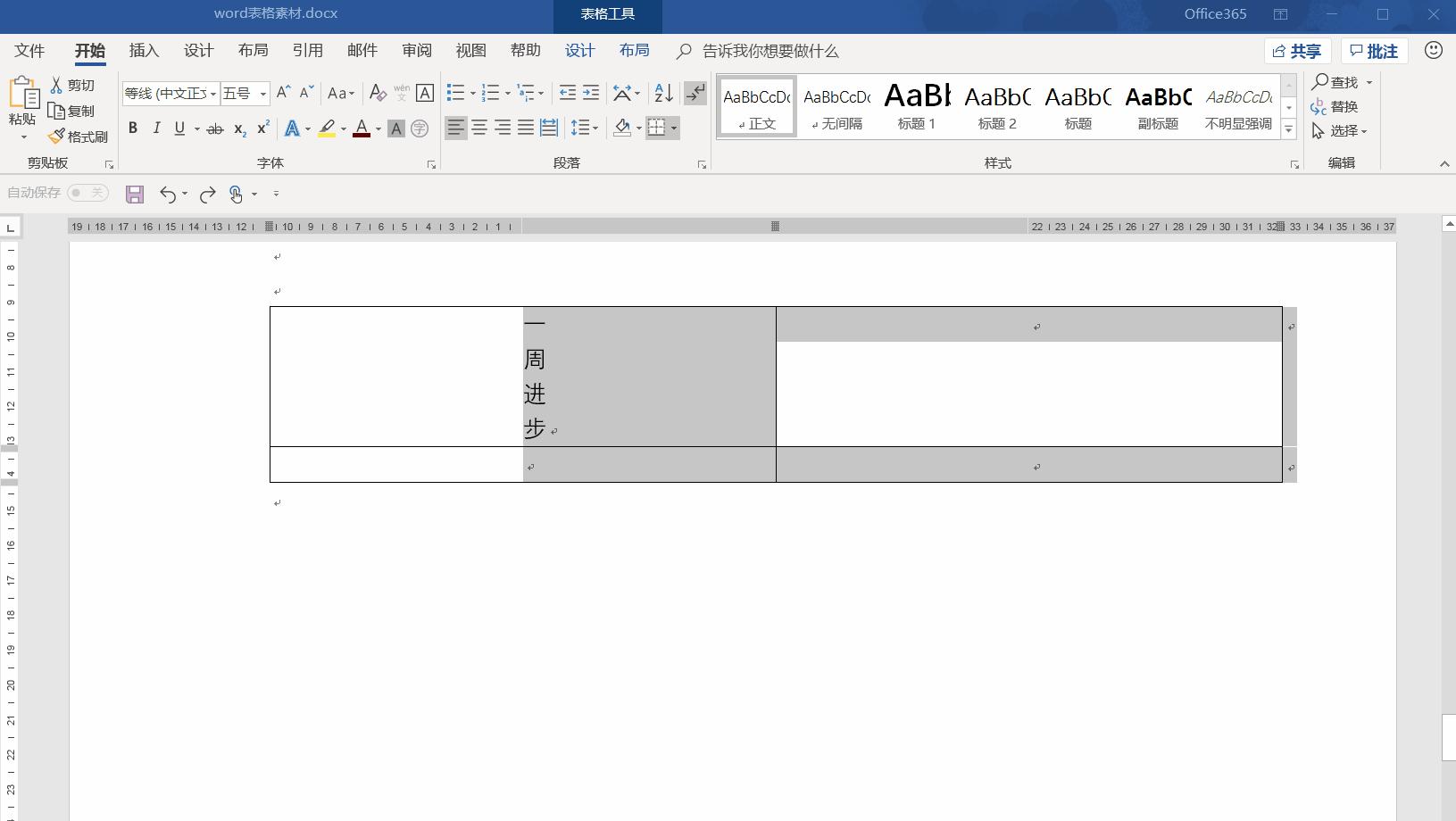Decrease paragraph indent
1456x821 pixels.
click(567, 93)
